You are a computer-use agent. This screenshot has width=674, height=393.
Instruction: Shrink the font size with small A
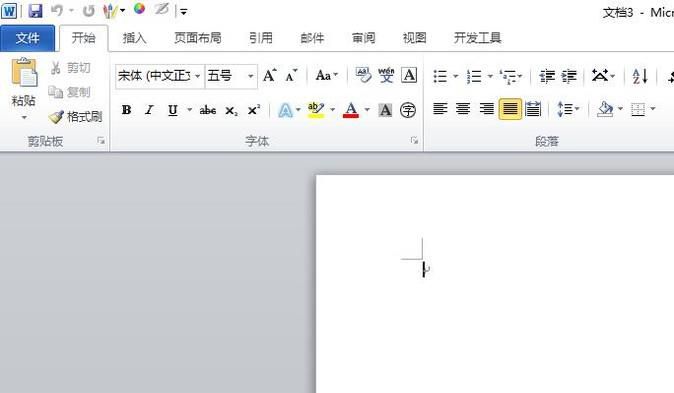point(291,76)
